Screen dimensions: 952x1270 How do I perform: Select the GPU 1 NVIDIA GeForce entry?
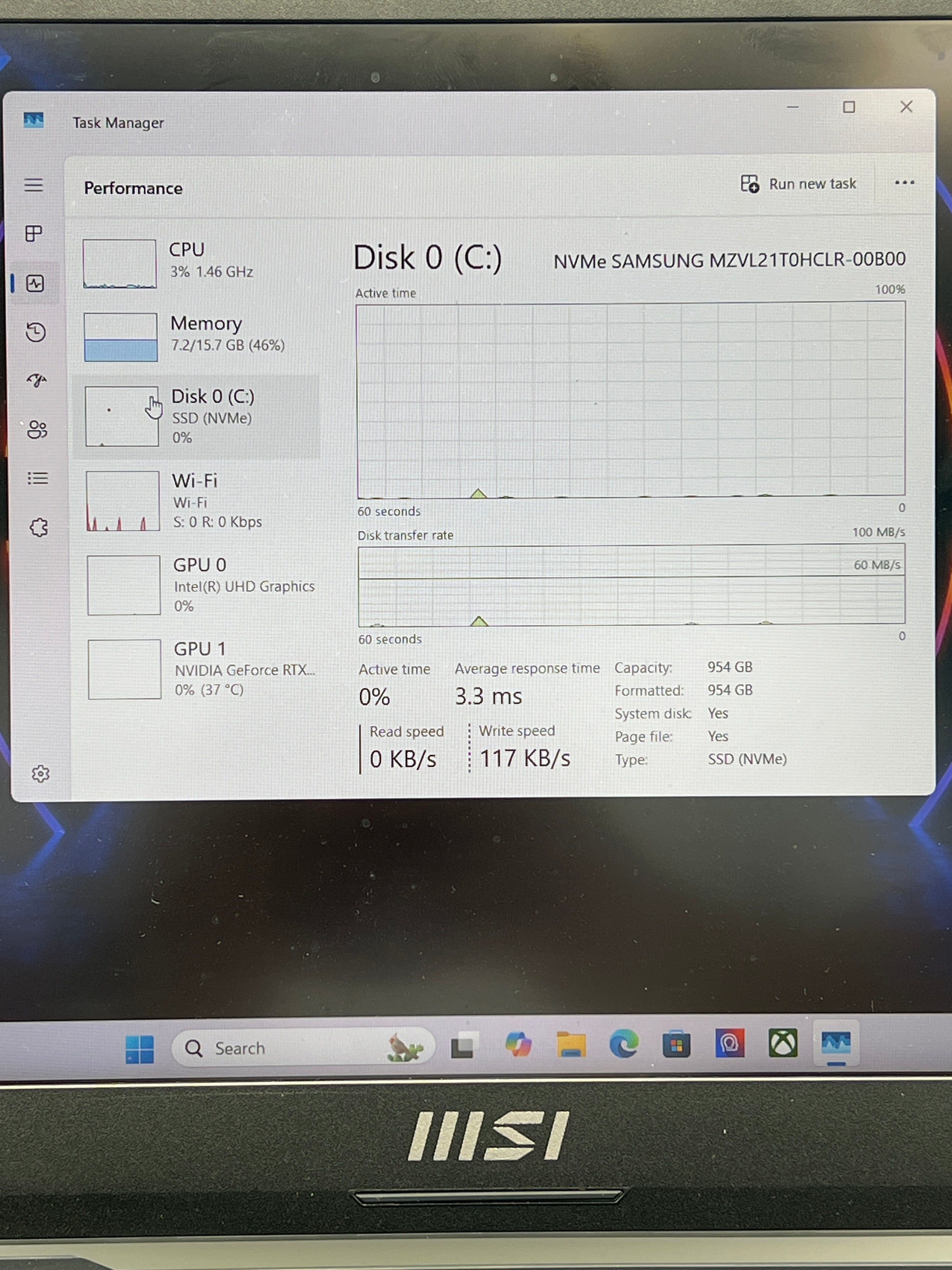[x=199, y=669]
